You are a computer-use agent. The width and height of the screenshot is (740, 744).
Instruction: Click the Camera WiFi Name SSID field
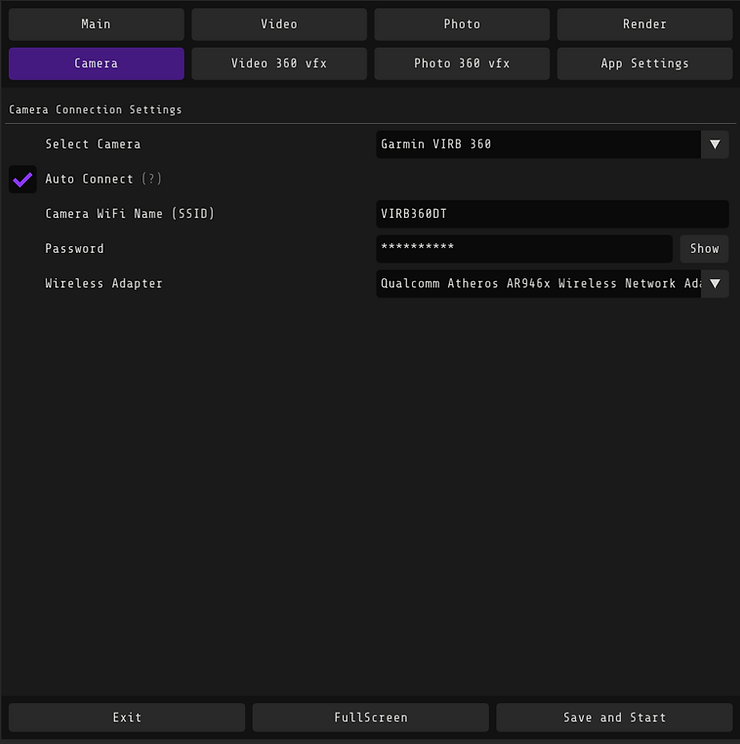click(553, 214)
